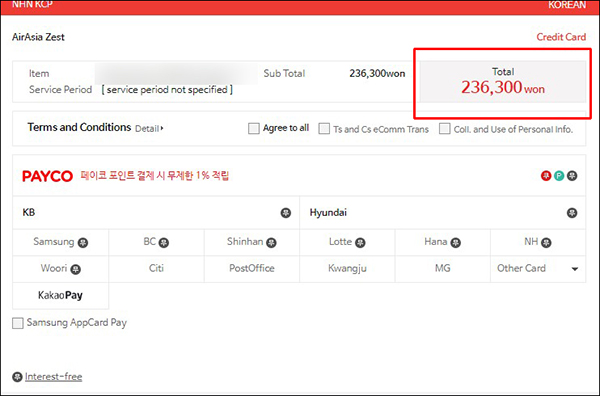Click the interest-free badge beside BC

[x=164, y=243]
